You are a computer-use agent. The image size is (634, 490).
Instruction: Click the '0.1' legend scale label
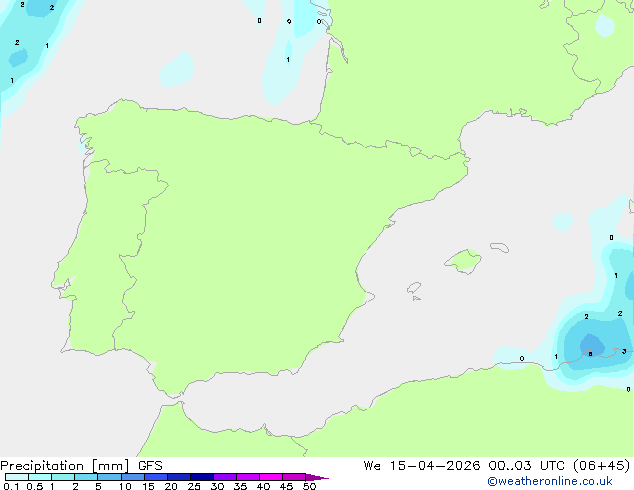click(x=11, y=486)
